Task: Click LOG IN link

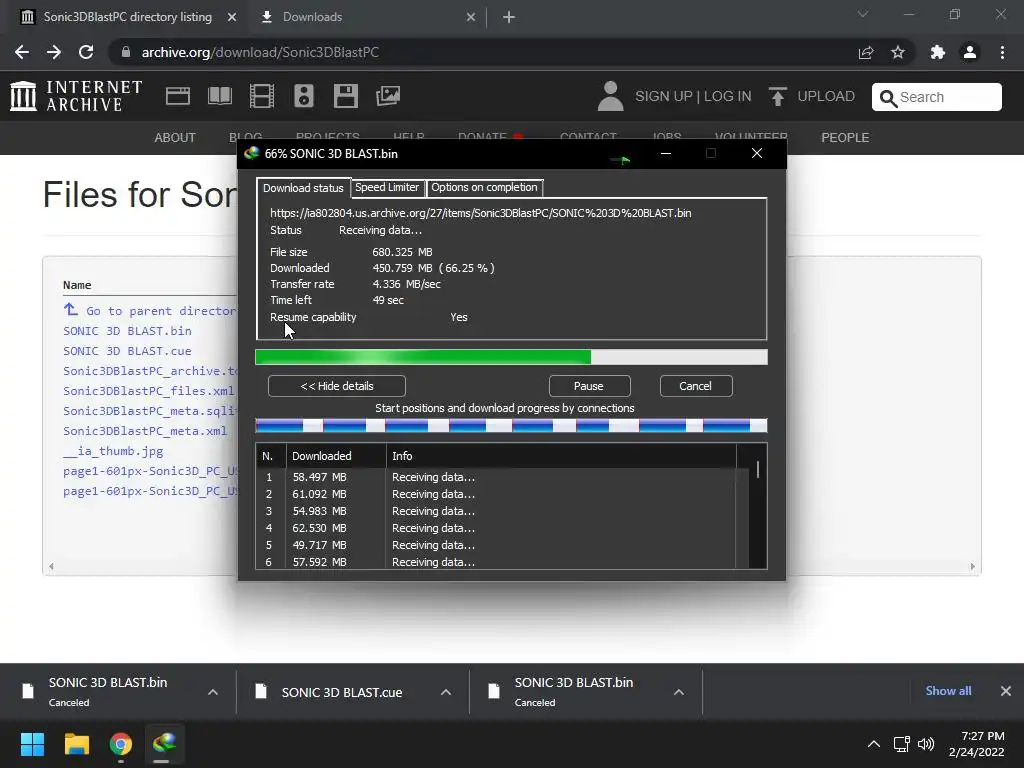Action: (x=728, y=97)
